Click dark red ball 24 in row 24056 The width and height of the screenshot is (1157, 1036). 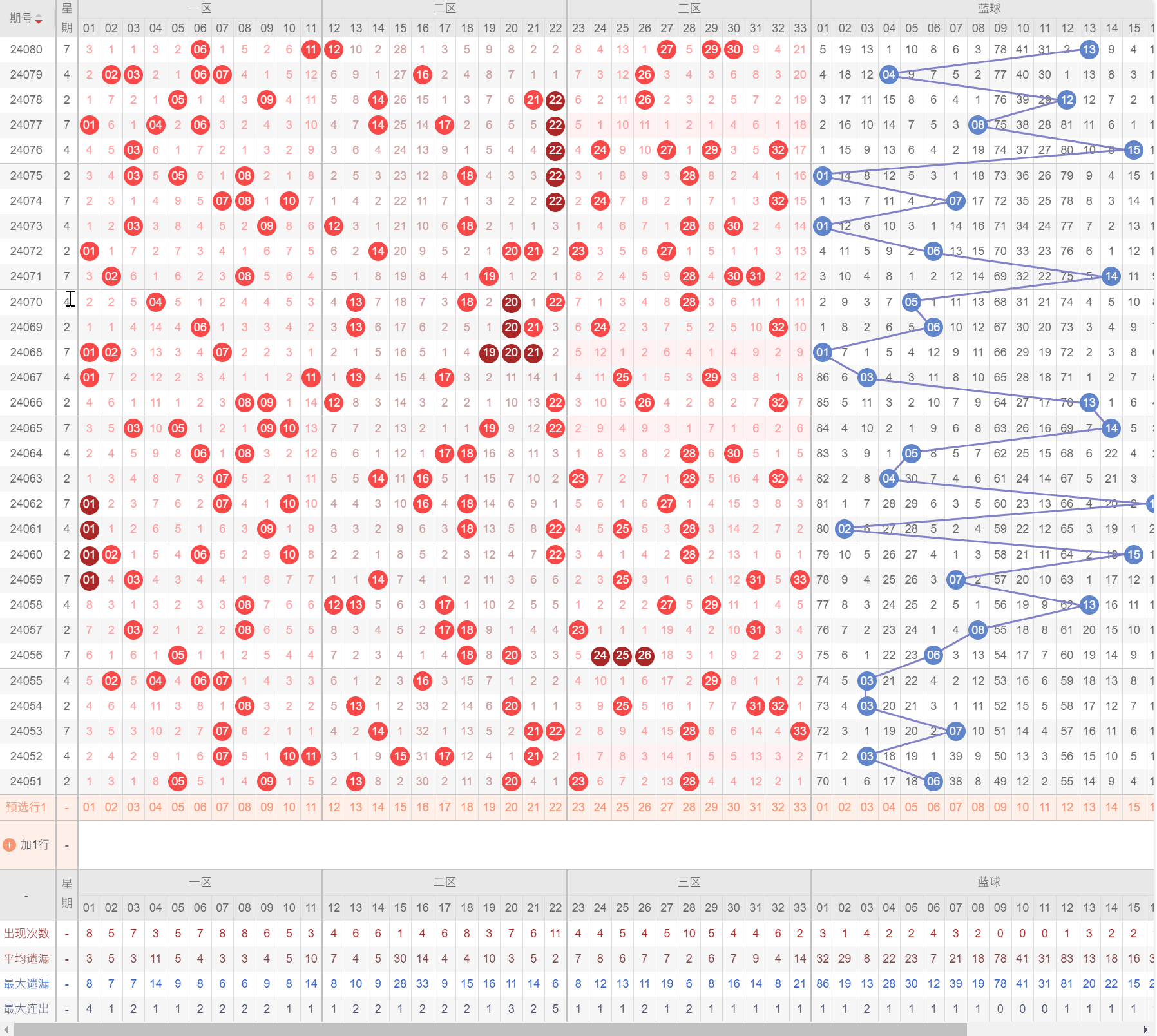tap(600, 655)
